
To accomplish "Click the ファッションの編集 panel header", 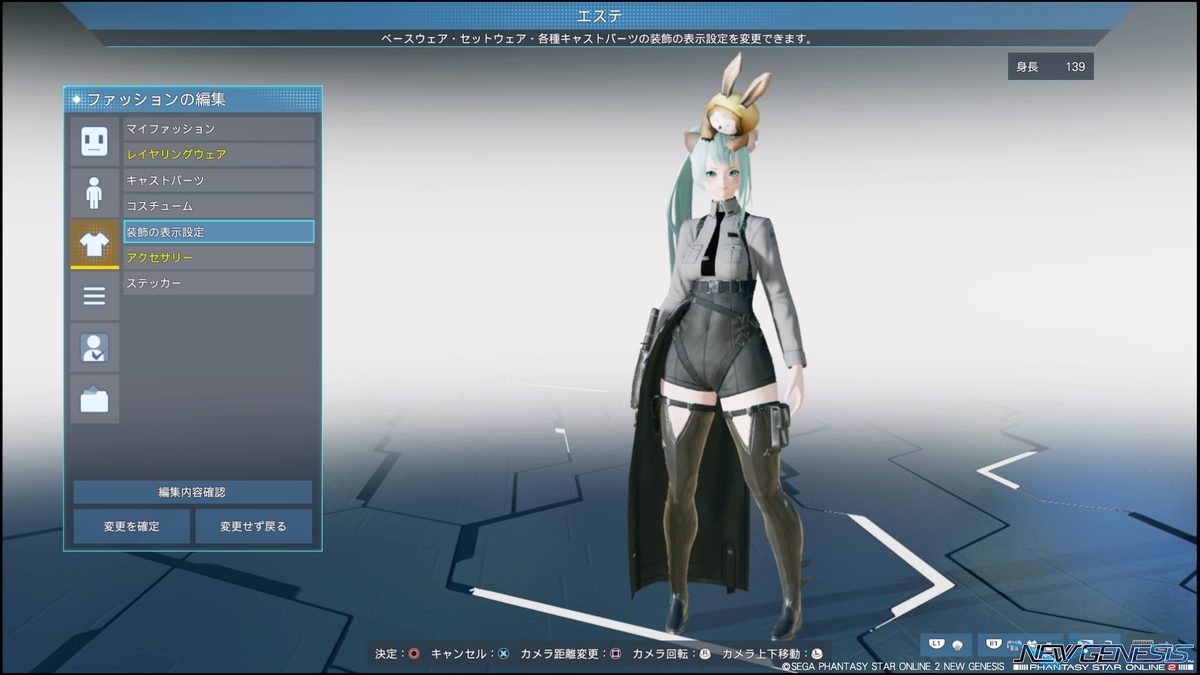I will coord(193,99).
